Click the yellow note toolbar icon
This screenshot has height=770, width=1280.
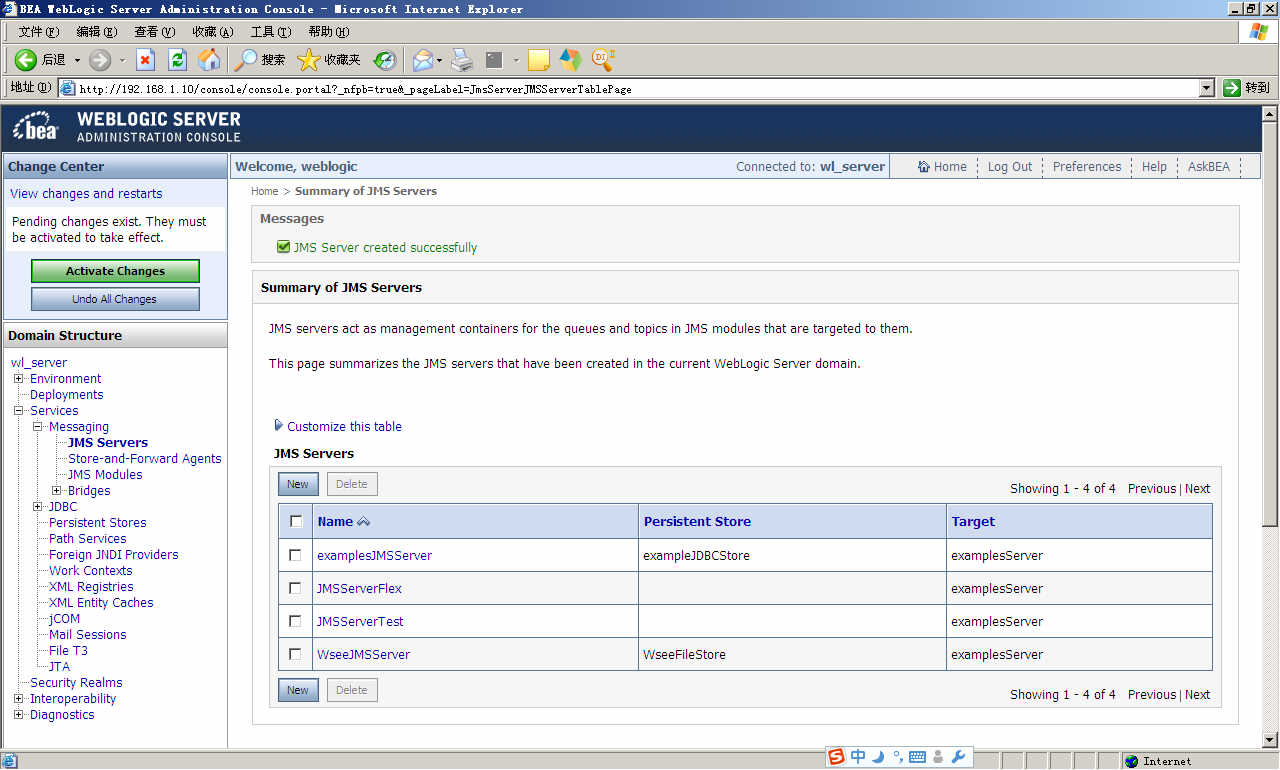539,60
